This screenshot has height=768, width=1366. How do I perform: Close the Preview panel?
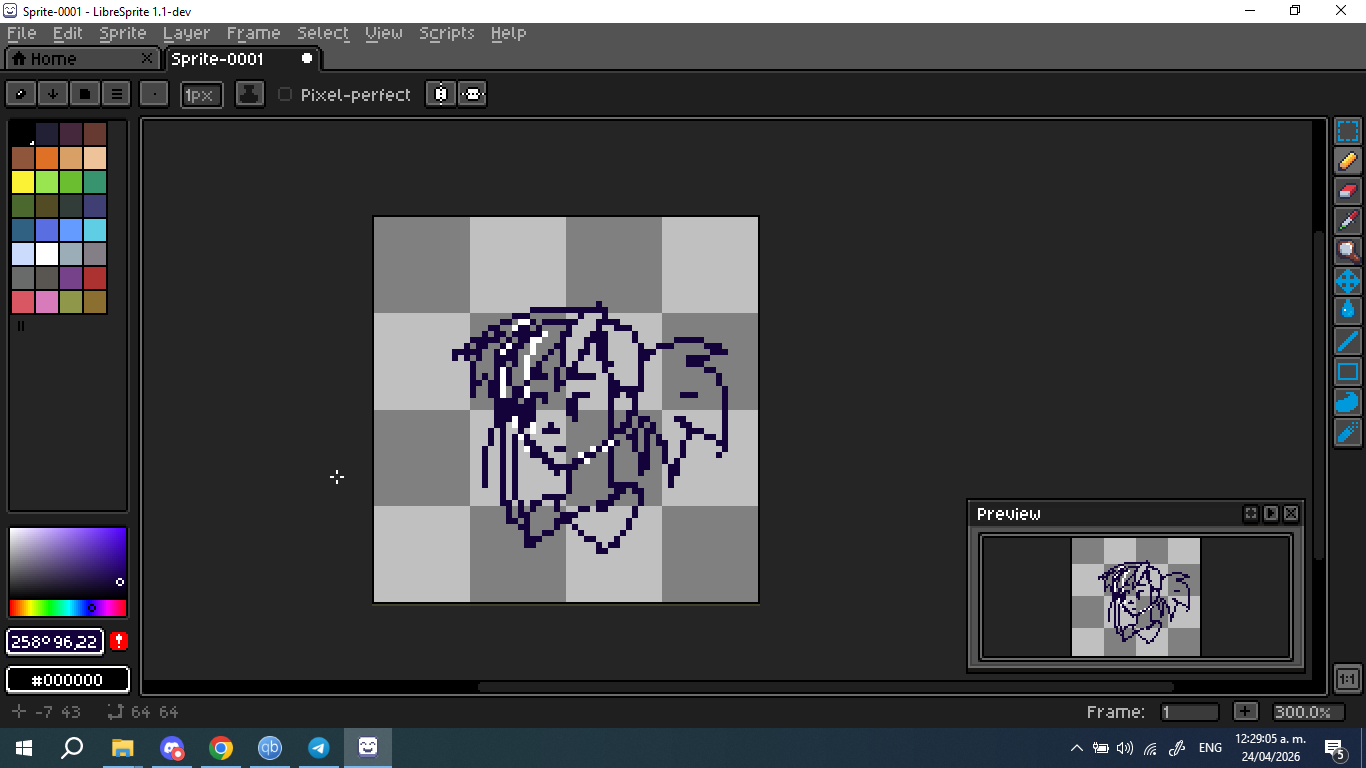[1291, 514]
